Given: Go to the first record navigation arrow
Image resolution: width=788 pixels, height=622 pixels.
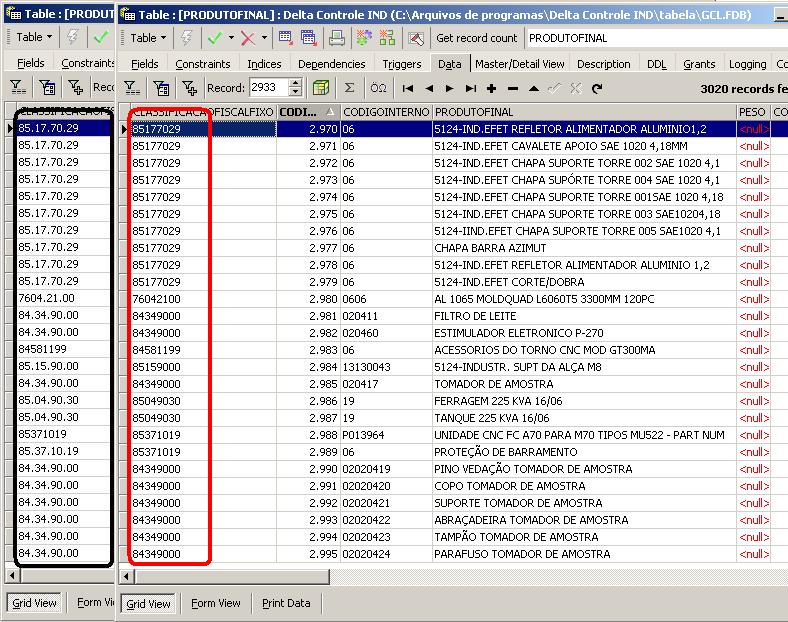Looking at the screenshot, I should tap(408, 88).
